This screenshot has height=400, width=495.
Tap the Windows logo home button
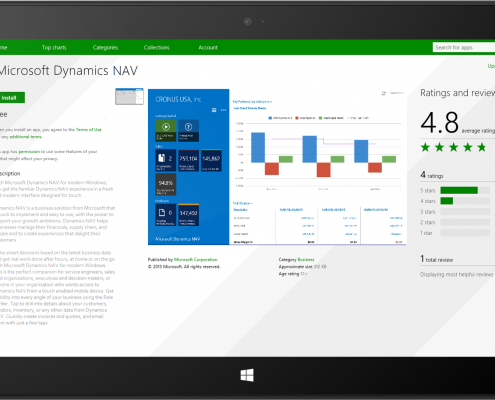[247, 375]
